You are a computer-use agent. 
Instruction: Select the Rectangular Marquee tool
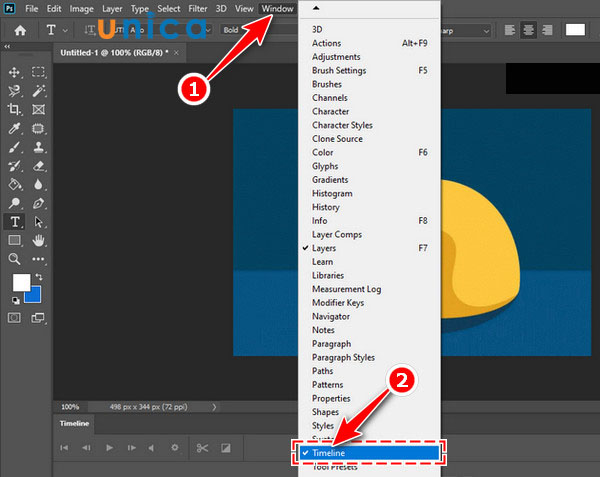tap(39, 72)
